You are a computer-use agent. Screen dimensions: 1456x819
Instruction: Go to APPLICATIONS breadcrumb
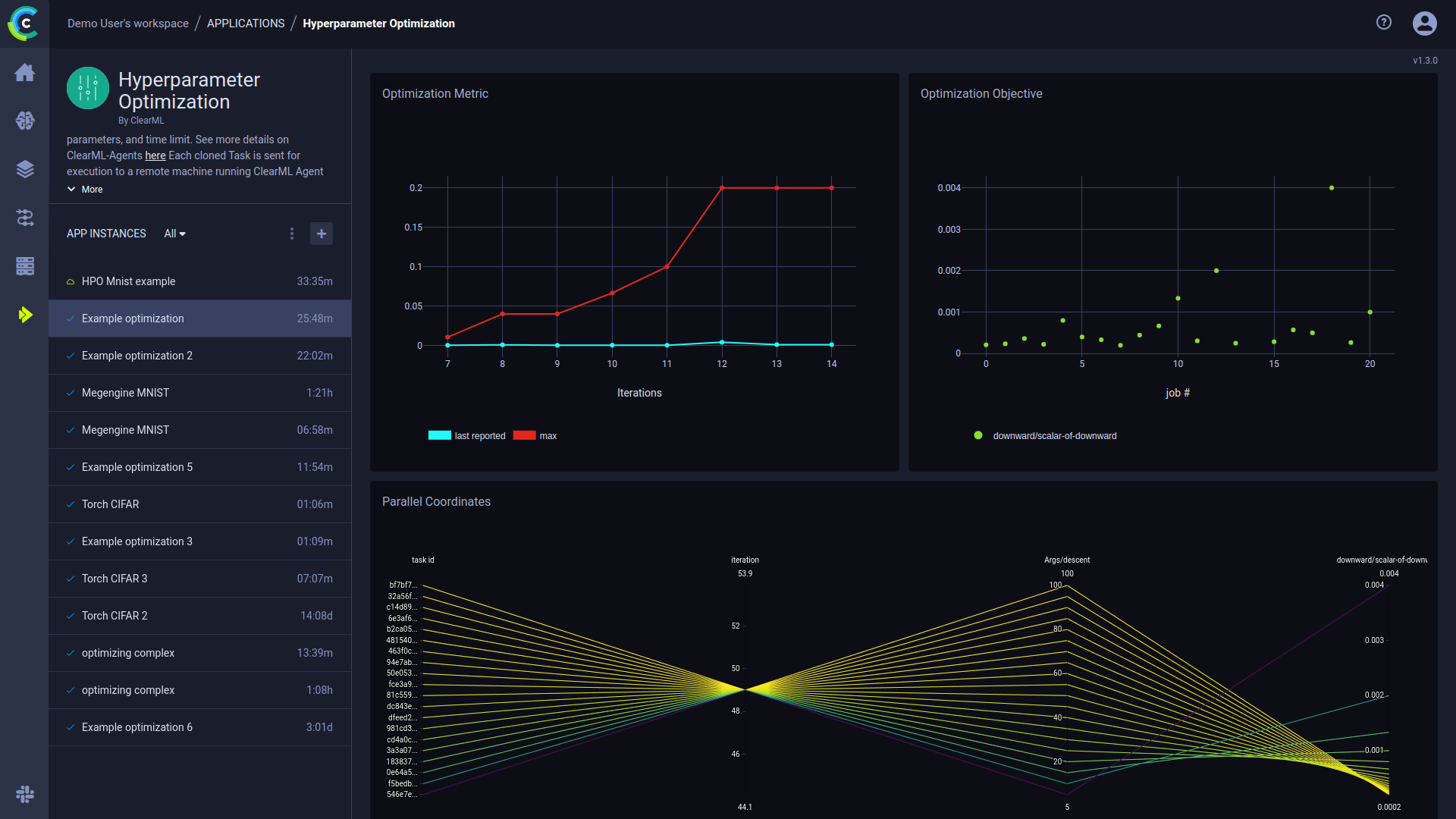click(x=246, y=24)
